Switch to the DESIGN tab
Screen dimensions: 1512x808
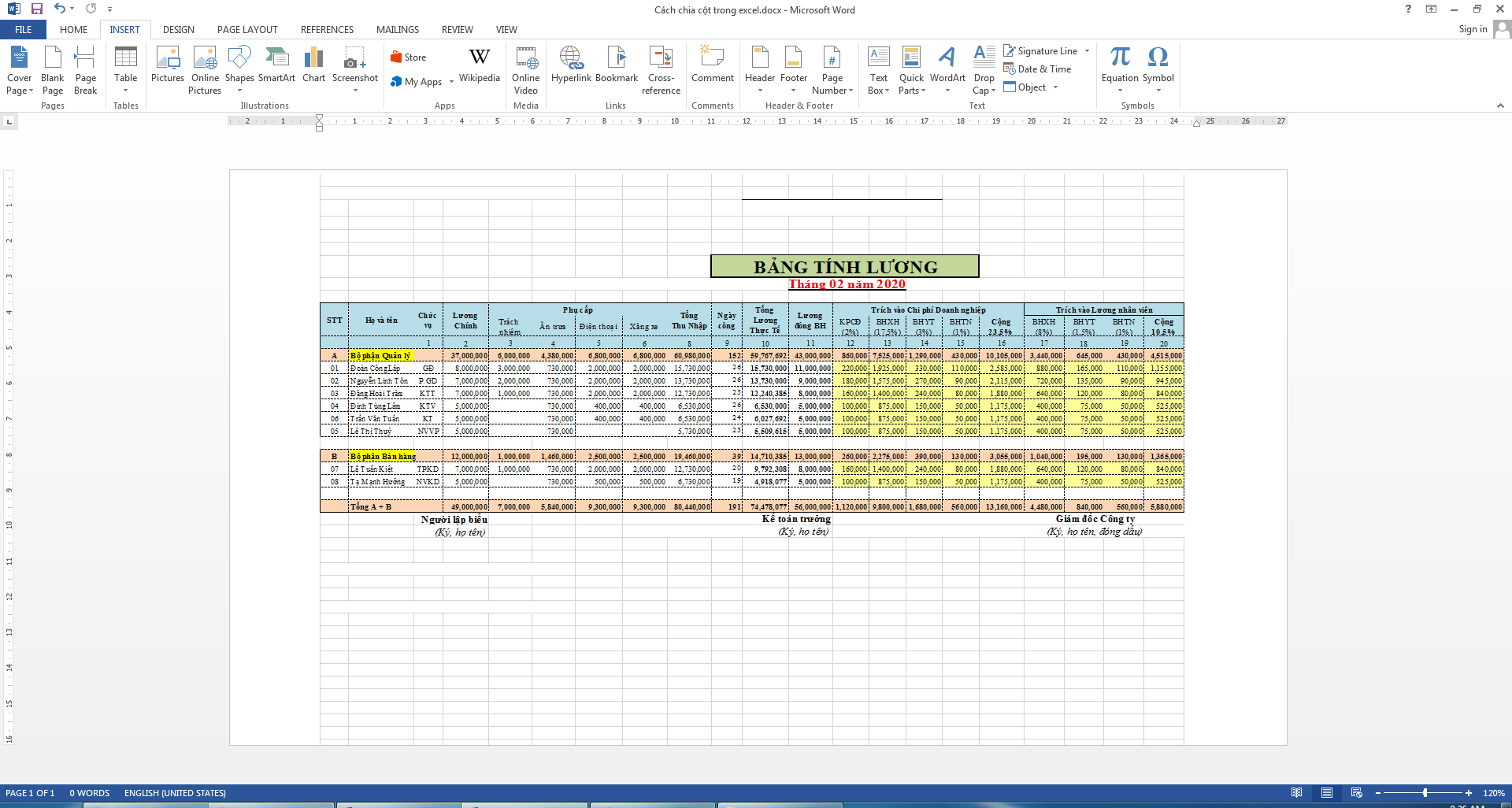point(179,29)
